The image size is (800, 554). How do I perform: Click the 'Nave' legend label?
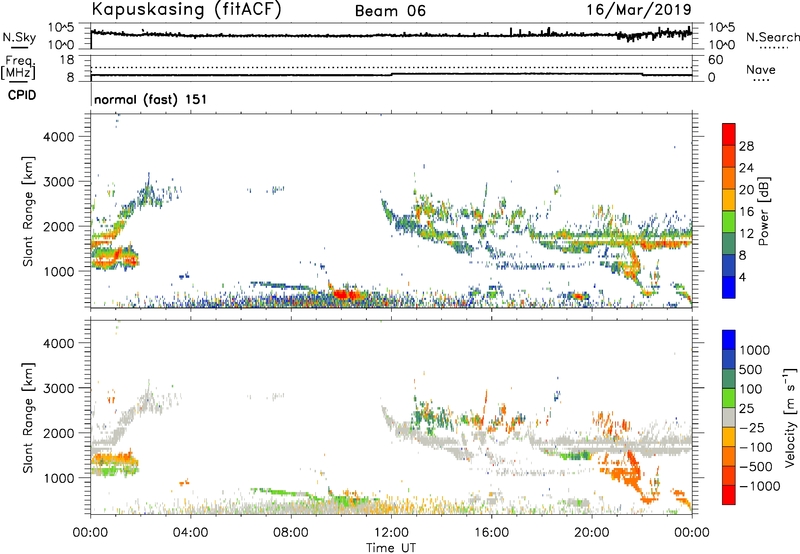click(x=761, y=69)
